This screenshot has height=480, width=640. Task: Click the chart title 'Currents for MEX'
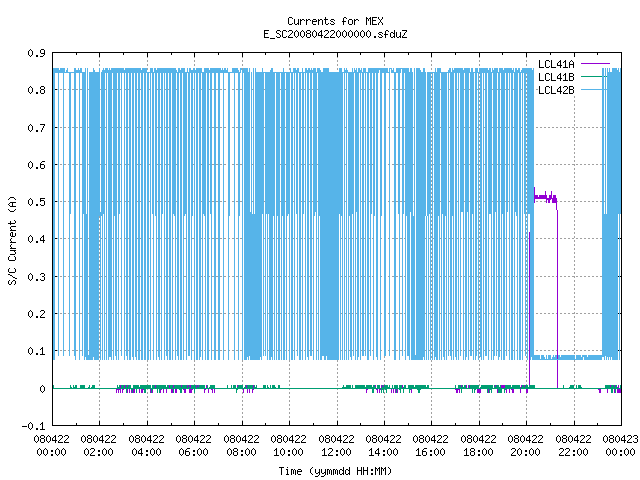tap(335, 21)
